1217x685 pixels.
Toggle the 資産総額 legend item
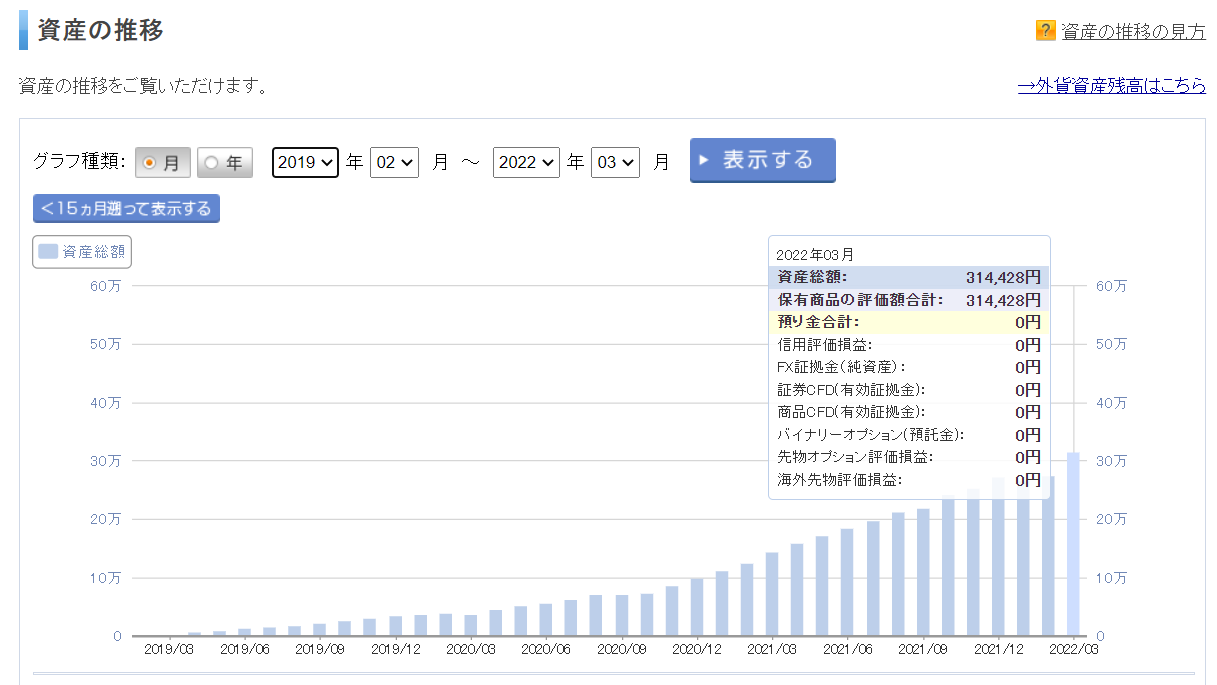[x=82, y=252]
